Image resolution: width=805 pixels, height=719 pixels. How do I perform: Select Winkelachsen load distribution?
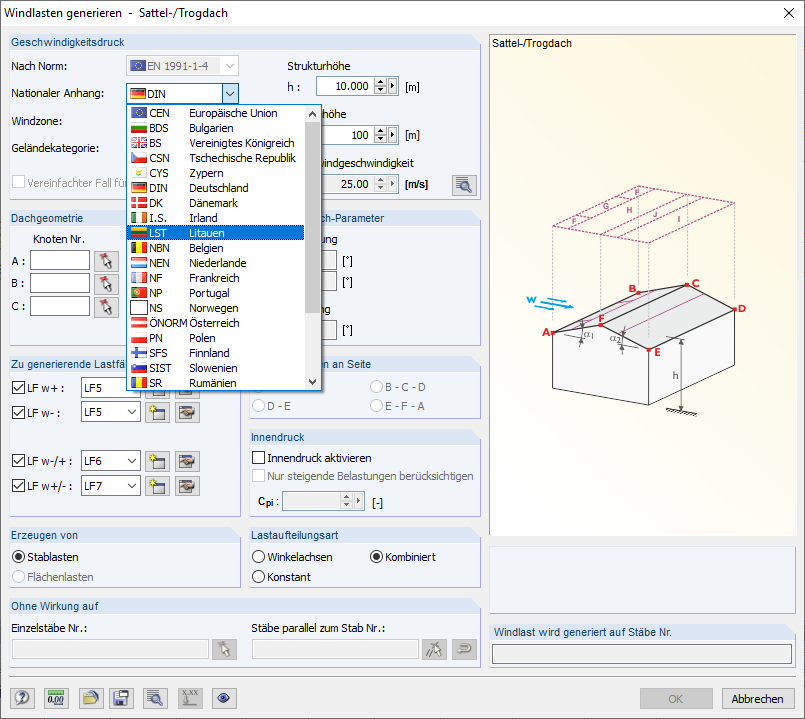pyautogui.click(x=259, y=557)
